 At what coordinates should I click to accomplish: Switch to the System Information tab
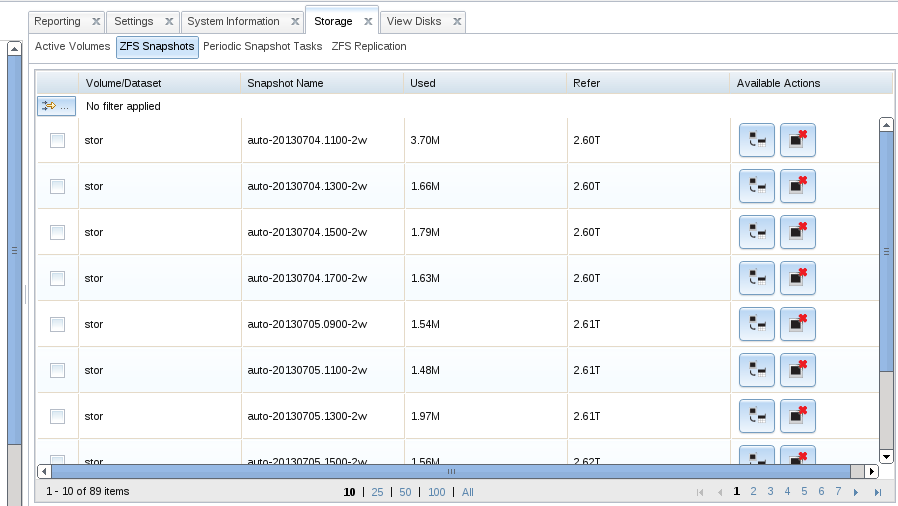coord(233,22)
